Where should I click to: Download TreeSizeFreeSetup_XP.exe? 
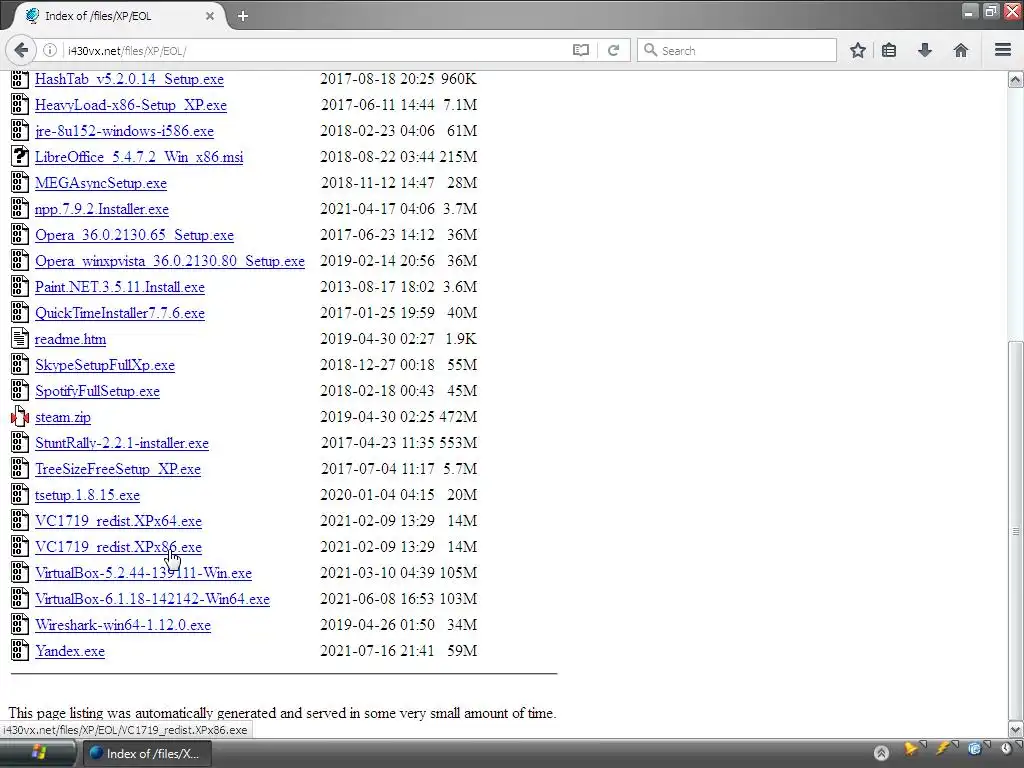point(118,470)
